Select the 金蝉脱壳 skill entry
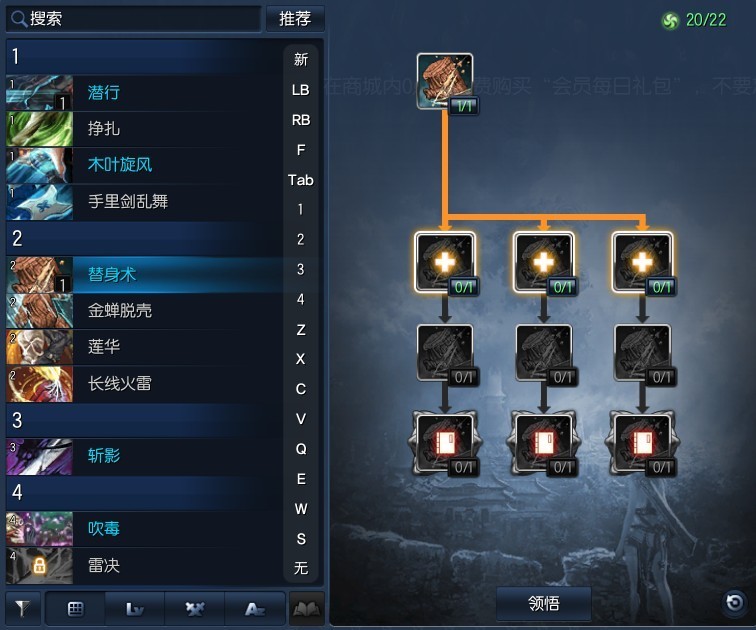Screen dimensions: 756x630 [144, 311]
